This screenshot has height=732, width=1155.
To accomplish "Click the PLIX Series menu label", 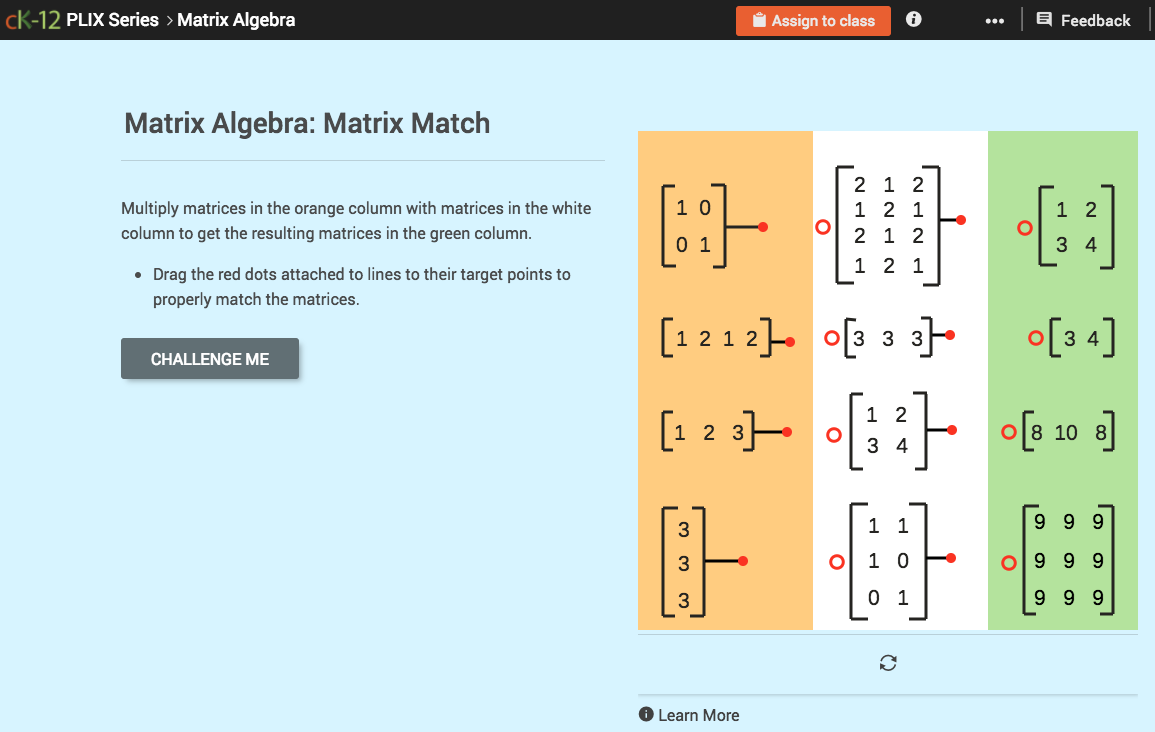I will click(x=112, y=19).
